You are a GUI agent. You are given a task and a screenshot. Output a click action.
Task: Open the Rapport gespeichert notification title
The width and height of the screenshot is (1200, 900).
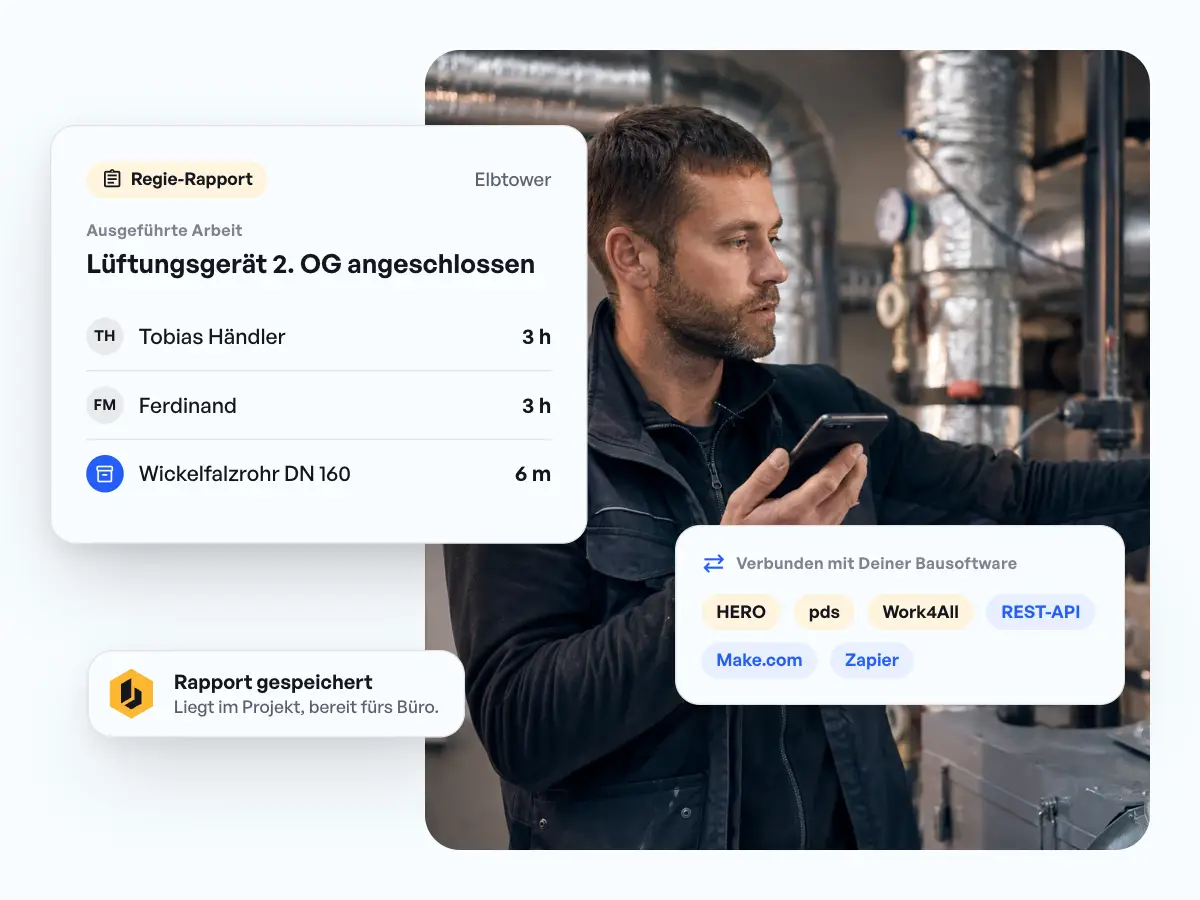click(273, 682)
